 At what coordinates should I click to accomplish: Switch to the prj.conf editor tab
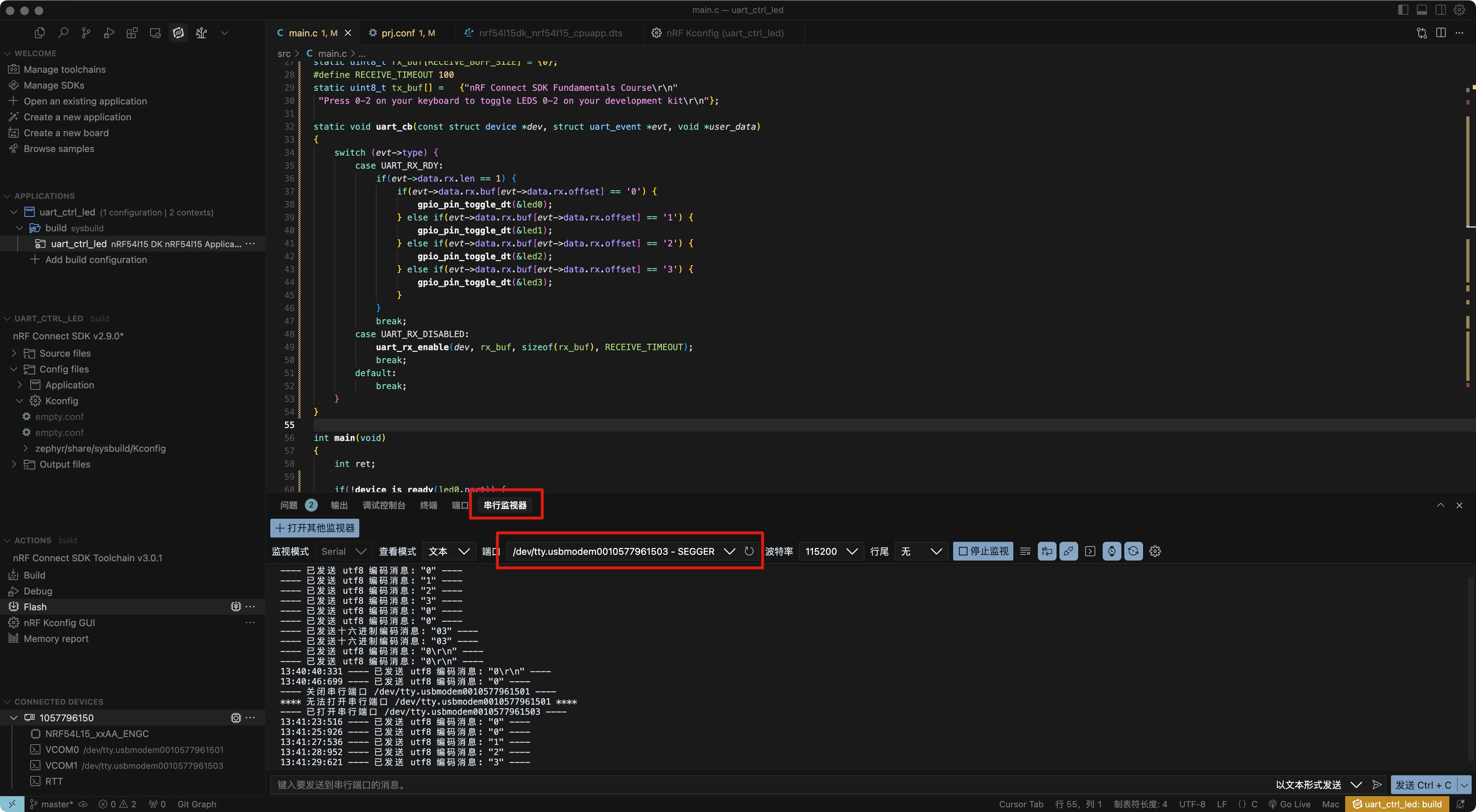[402, 33]
